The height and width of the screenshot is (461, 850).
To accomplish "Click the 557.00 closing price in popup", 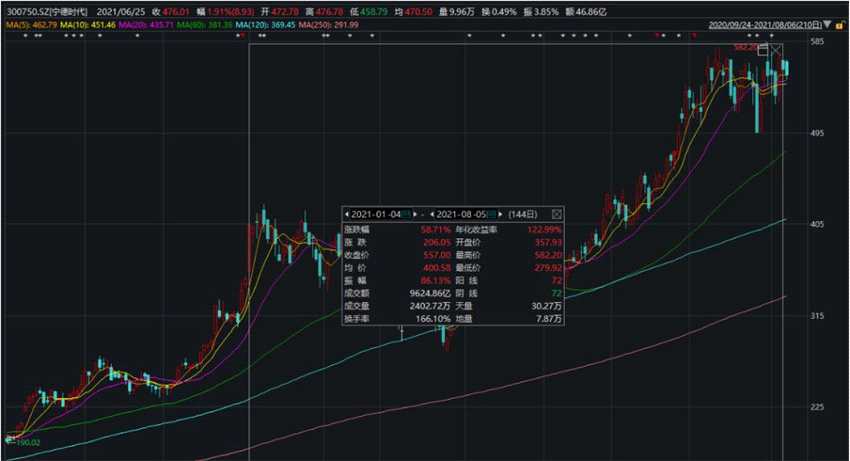I will tap(437, 255).
